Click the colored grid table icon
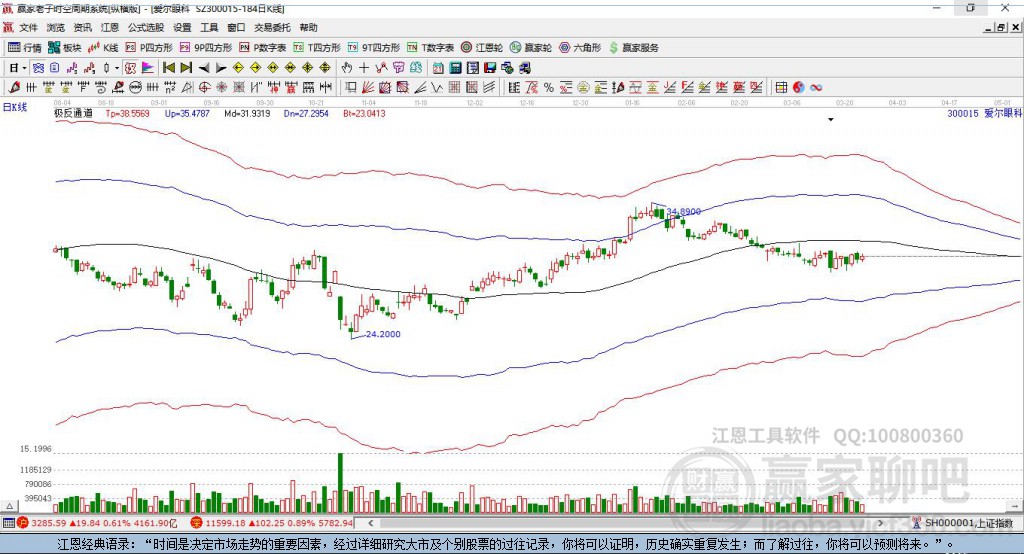Viewport: 1024px width, 554px height. [x=780, y=88]
